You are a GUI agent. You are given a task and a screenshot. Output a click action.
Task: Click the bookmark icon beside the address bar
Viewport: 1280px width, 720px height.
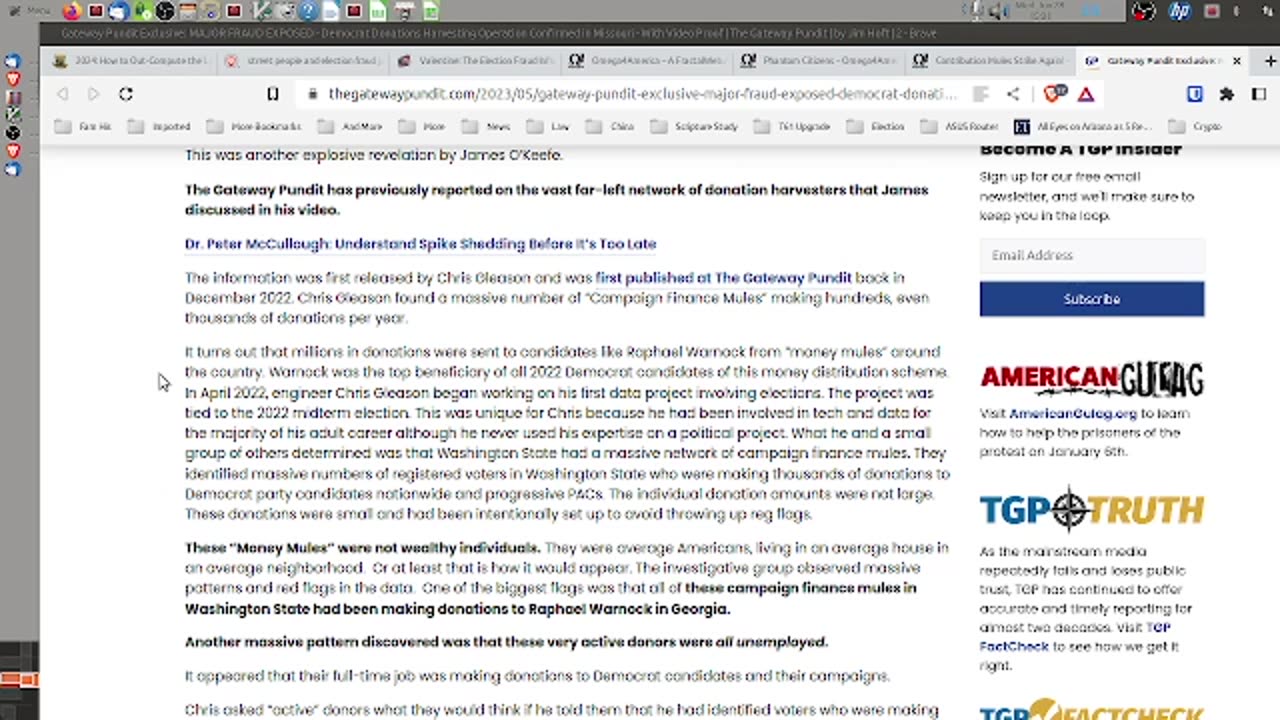(x=272, y=94)
